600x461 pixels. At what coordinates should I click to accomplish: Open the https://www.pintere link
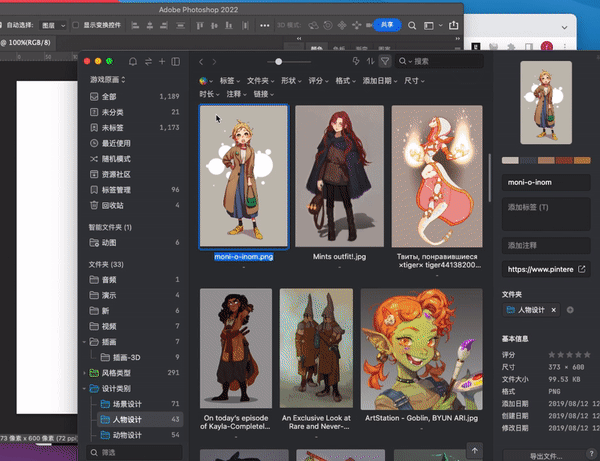[x=540, y=269]
